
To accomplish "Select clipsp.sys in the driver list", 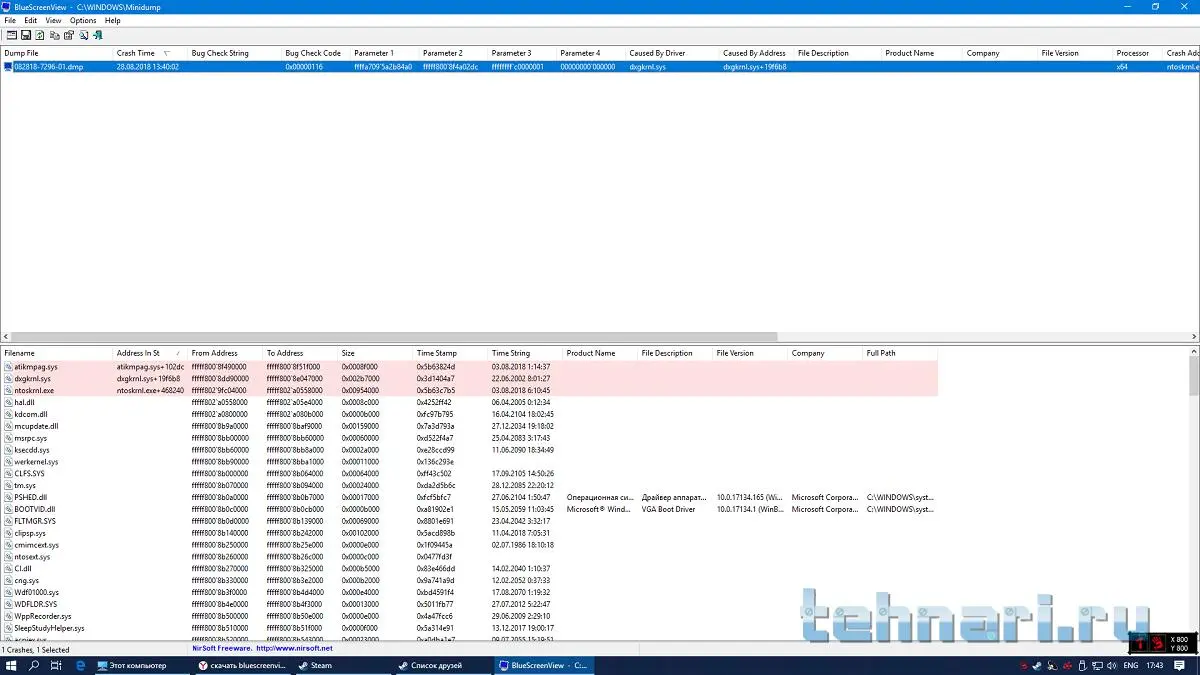I will [x=30, y=533].
